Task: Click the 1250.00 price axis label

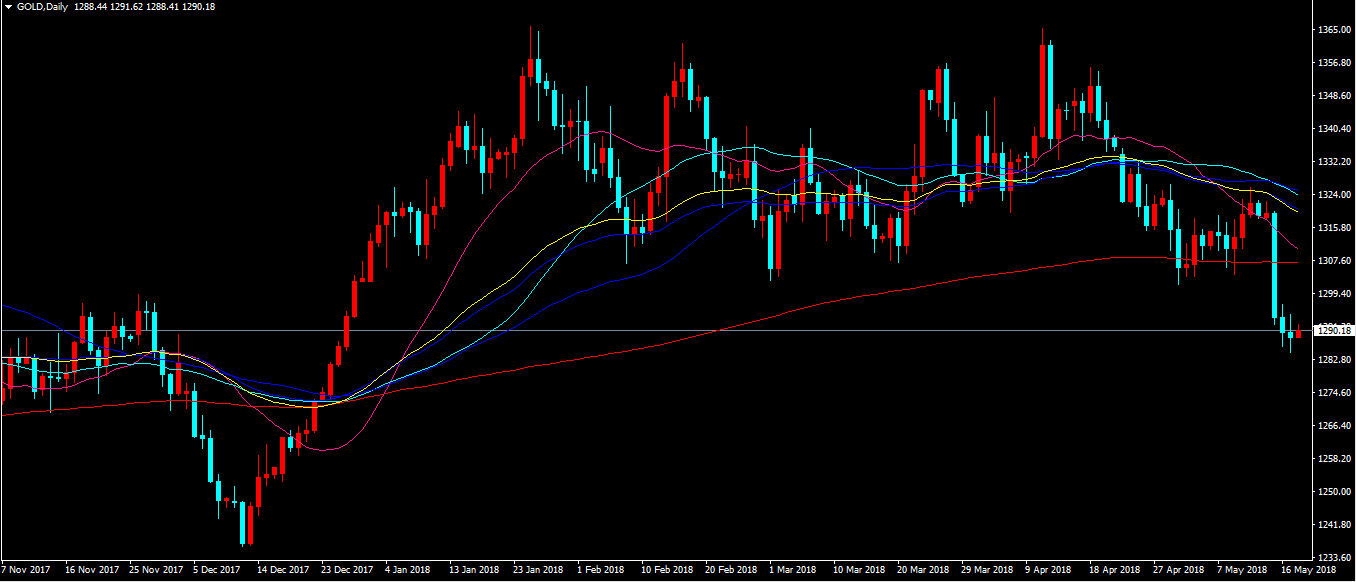Action: click(x=1334, y=492)
